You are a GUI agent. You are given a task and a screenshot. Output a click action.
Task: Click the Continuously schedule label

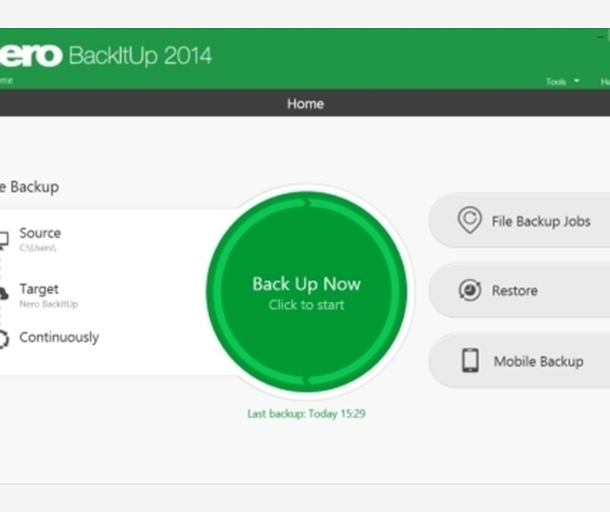[x=59, y=338]
